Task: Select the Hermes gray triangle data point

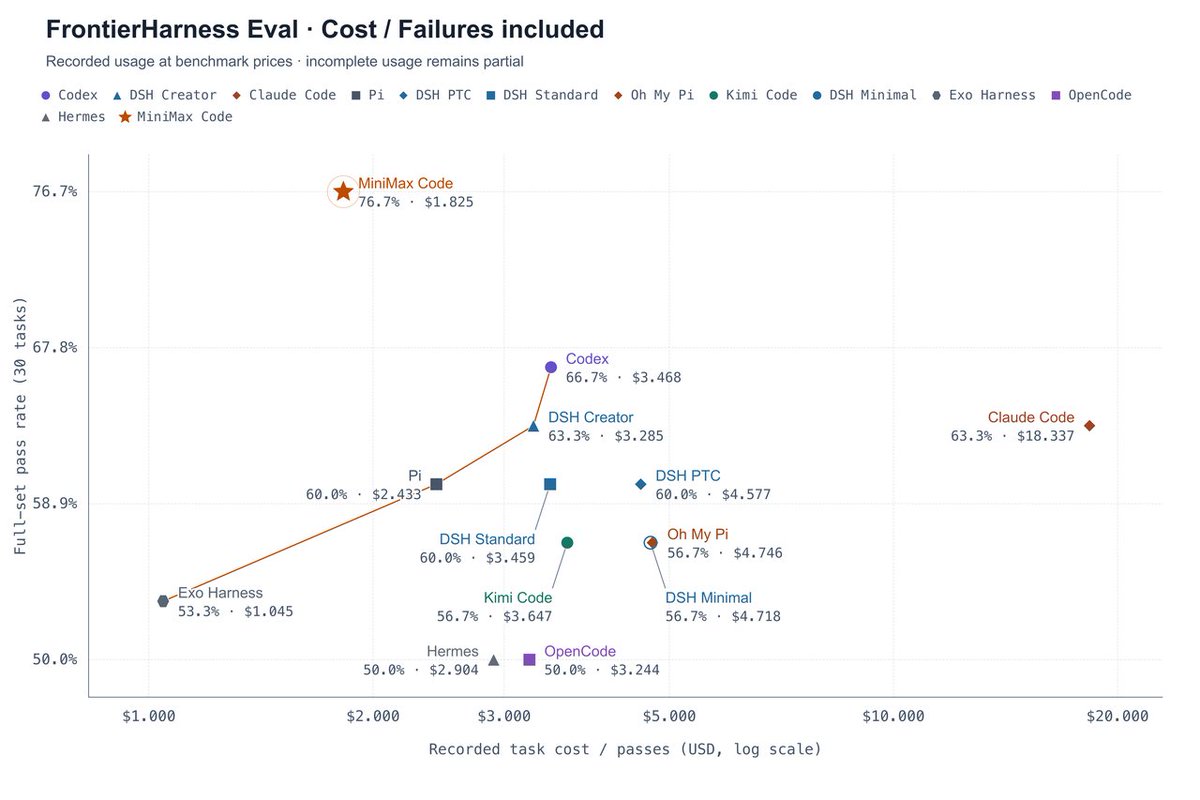Action: pos(493,660)
